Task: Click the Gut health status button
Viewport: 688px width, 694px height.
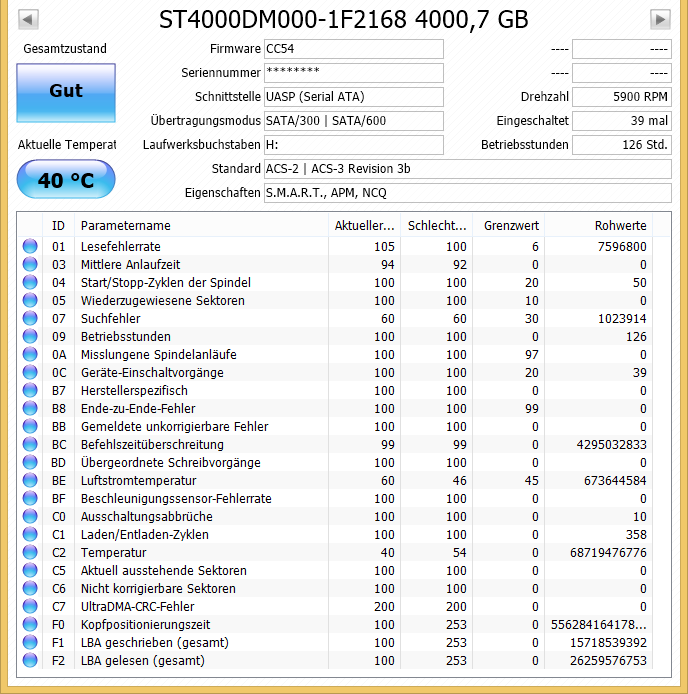Action: (66, 93)
